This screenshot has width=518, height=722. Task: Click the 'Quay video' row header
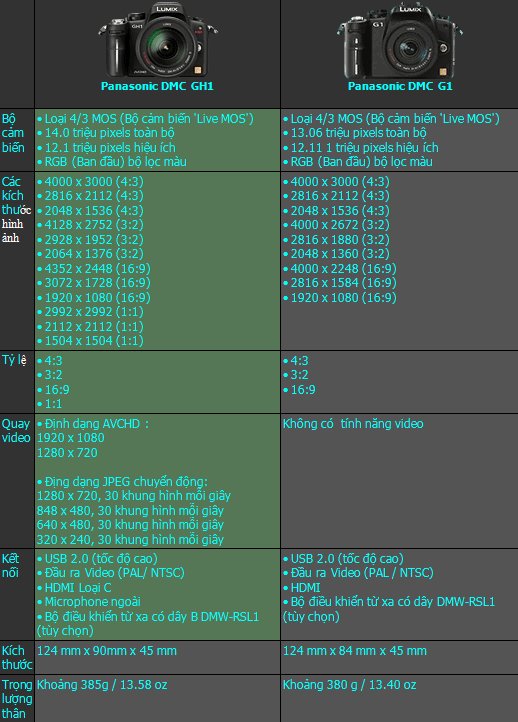coord(16,431)
